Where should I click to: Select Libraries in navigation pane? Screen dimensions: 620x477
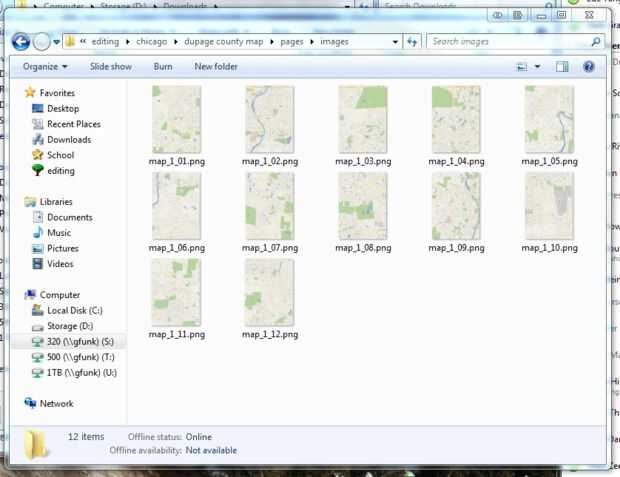48,202
